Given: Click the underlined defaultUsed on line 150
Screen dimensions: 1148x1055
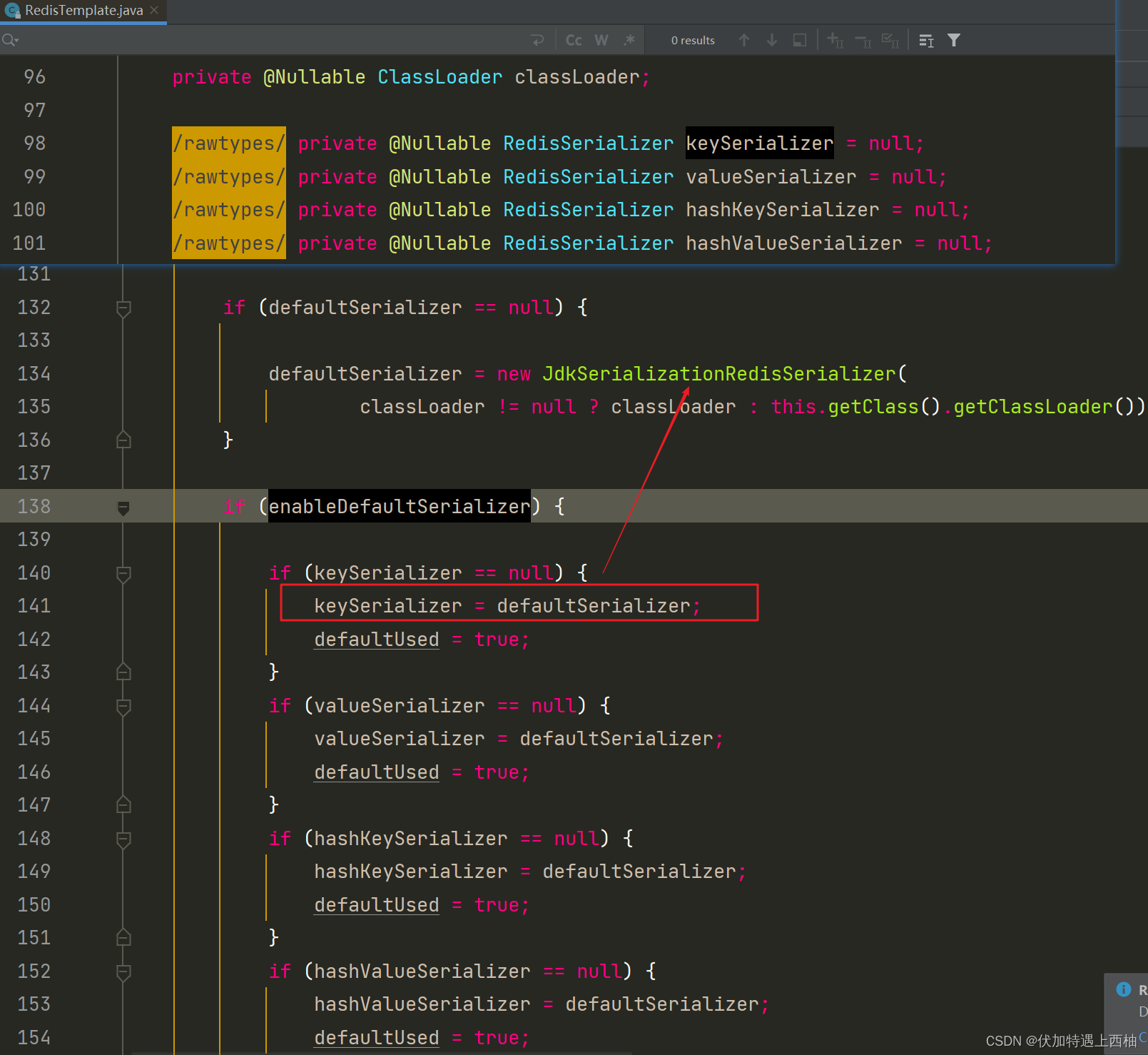Looking at the screenshot, I should (377, 904).
